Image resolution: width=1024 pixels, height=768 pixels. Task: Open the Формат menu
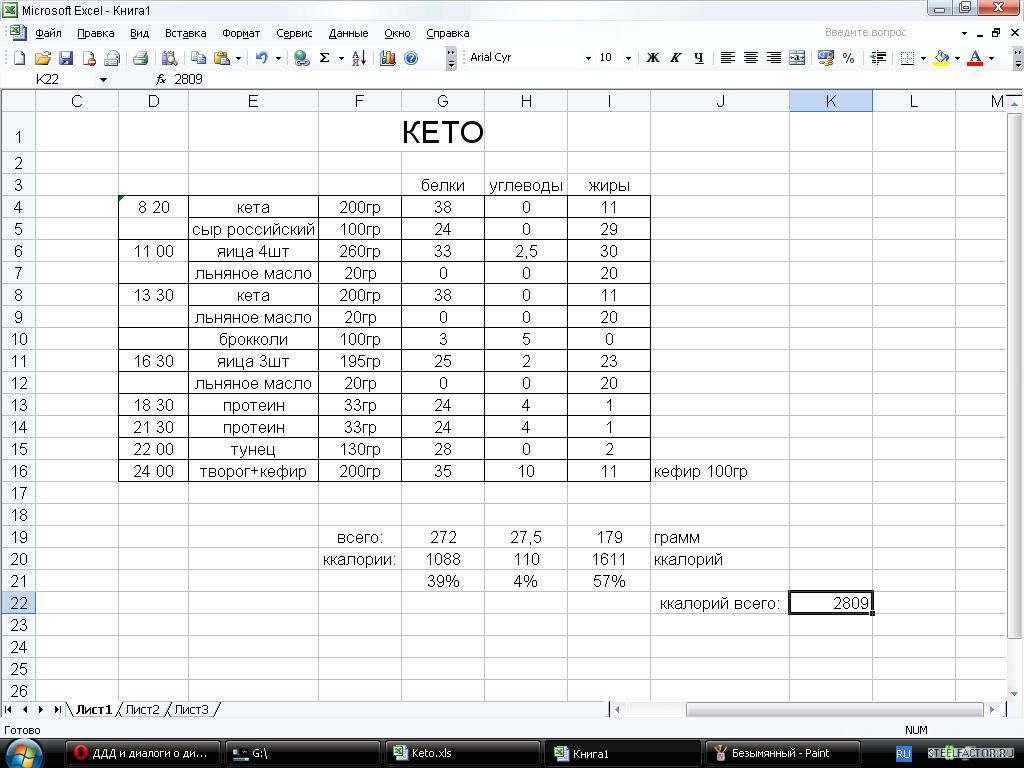(241, 33)
